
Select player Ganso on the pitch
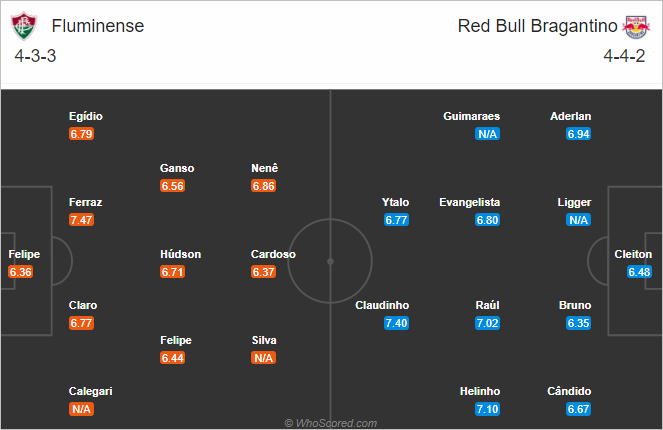pos(177,168)
